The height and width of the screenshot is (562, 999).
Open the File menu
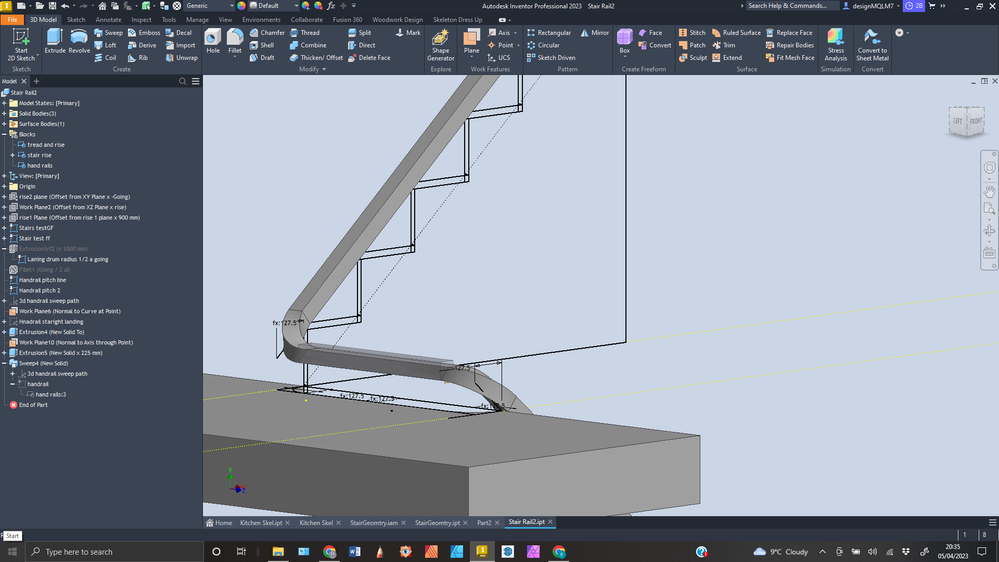[12, 20]
